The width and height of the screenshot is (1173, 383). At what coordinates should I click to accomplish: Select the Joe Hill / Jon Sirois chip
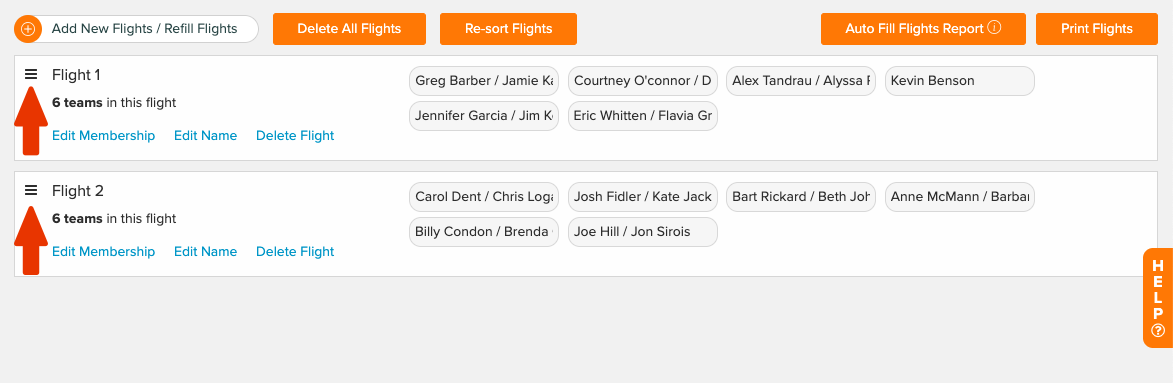click(x=643, y=232)
